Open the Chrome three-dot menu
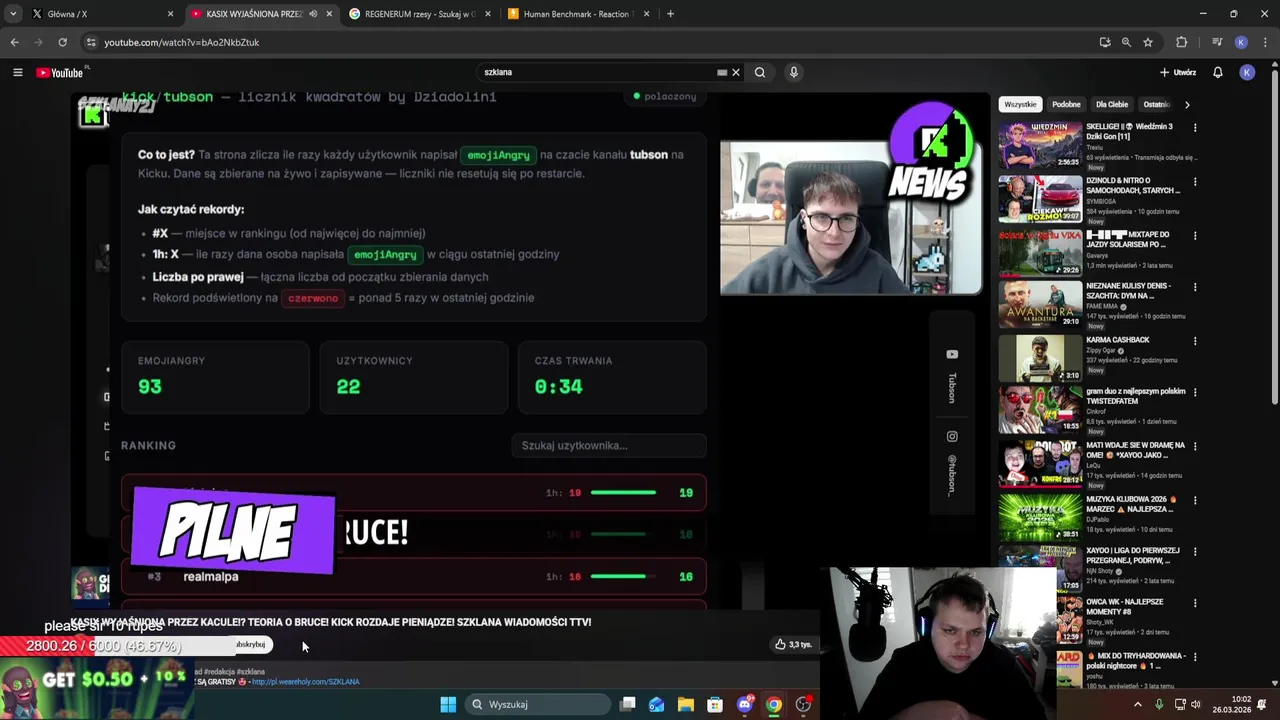The width and height of the screenshot is (1280, 720). click(x=1266, y=42)
